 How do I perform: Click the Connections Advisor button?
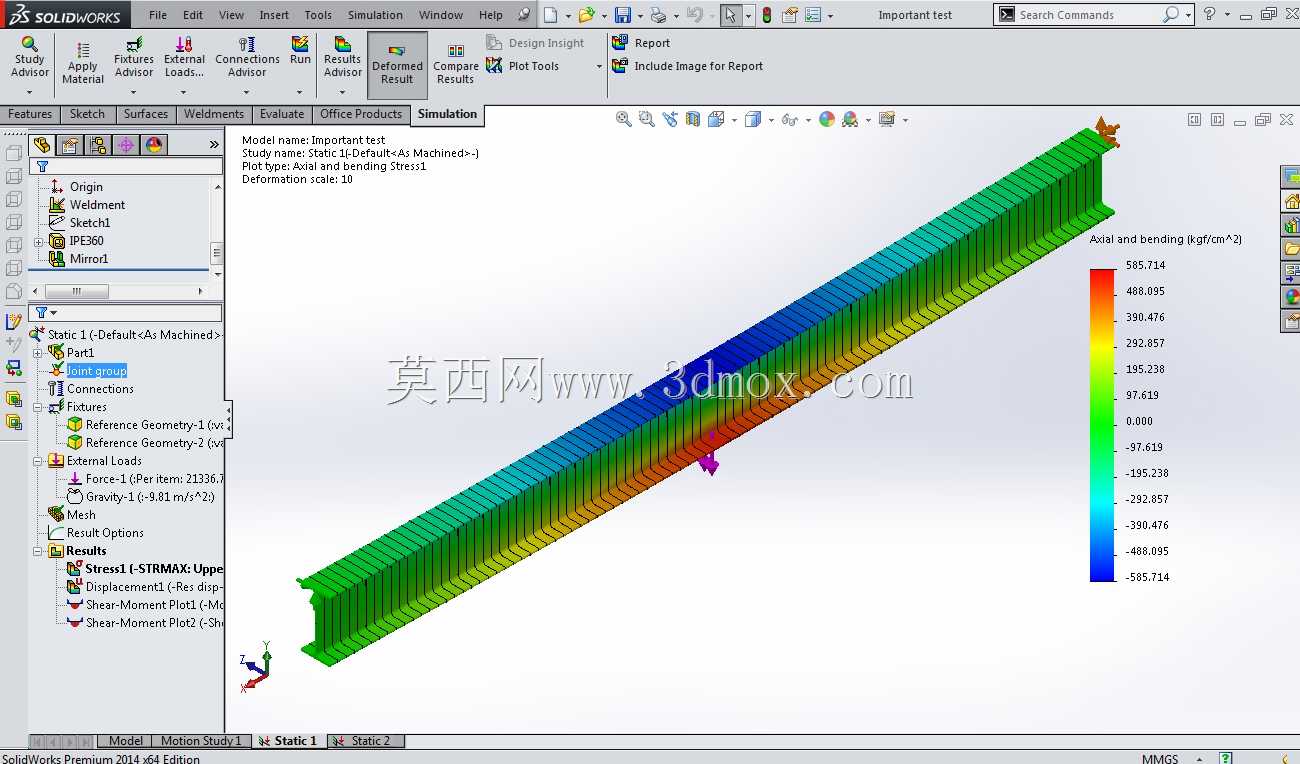click(x=247, y=57)
